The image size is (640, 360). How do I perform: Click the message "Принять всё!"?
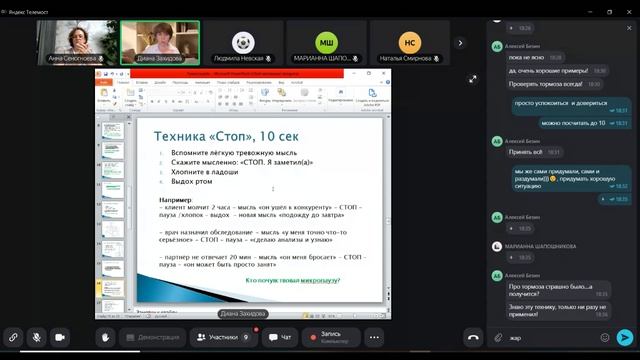(534, 152)
